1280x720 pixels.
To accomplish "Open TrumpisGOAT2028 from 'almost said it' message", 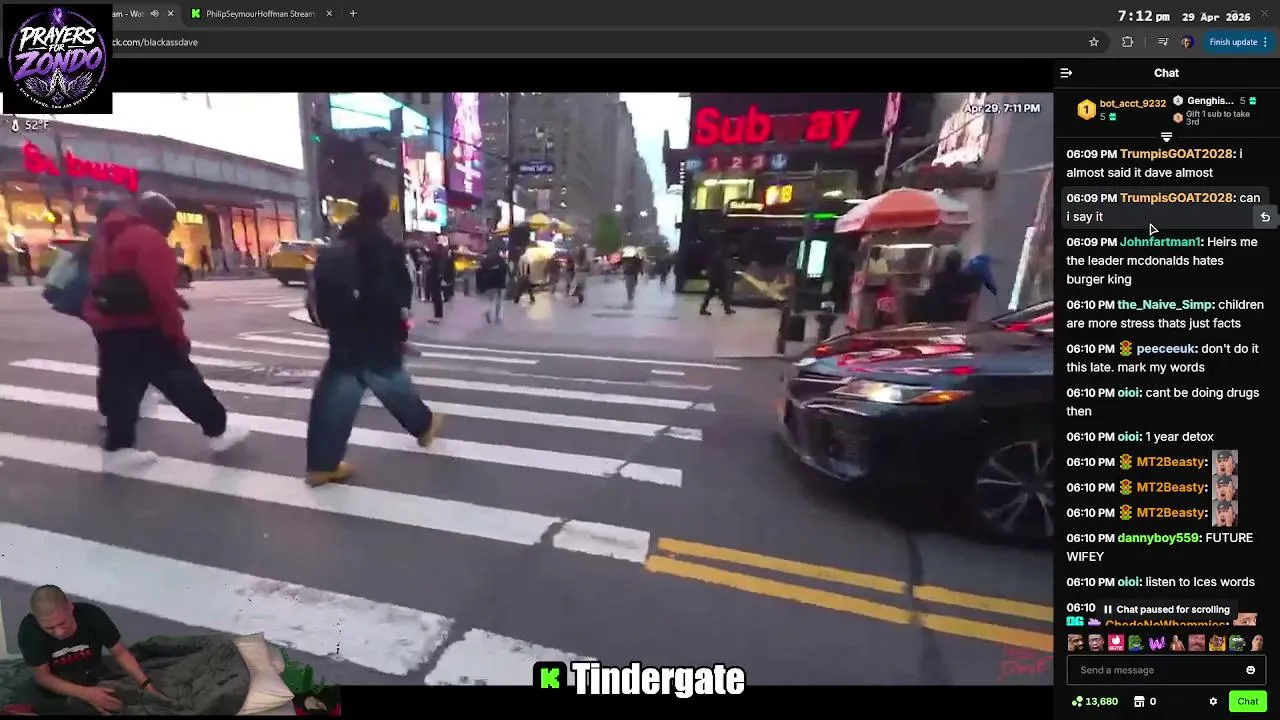I will tap(1176, 154).
